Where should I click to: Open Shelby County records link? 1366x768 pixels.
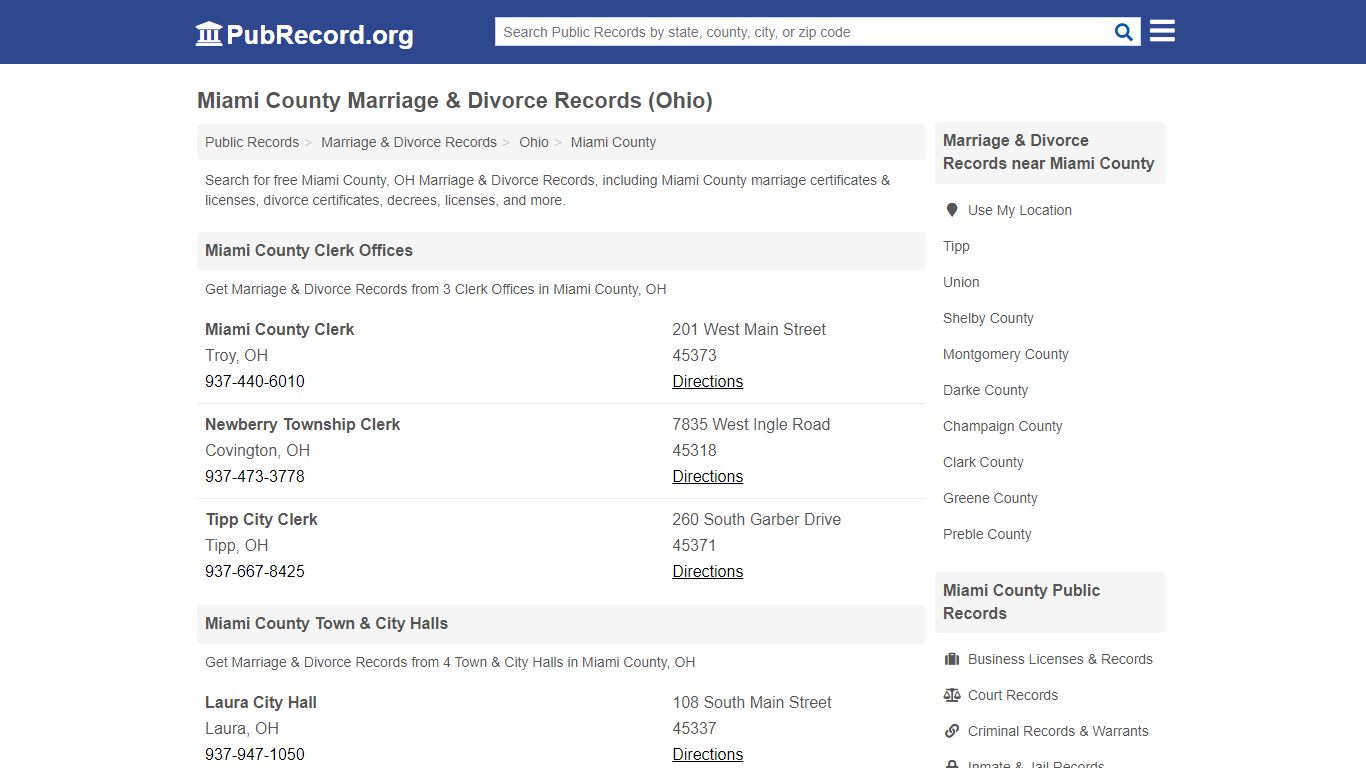988,318
